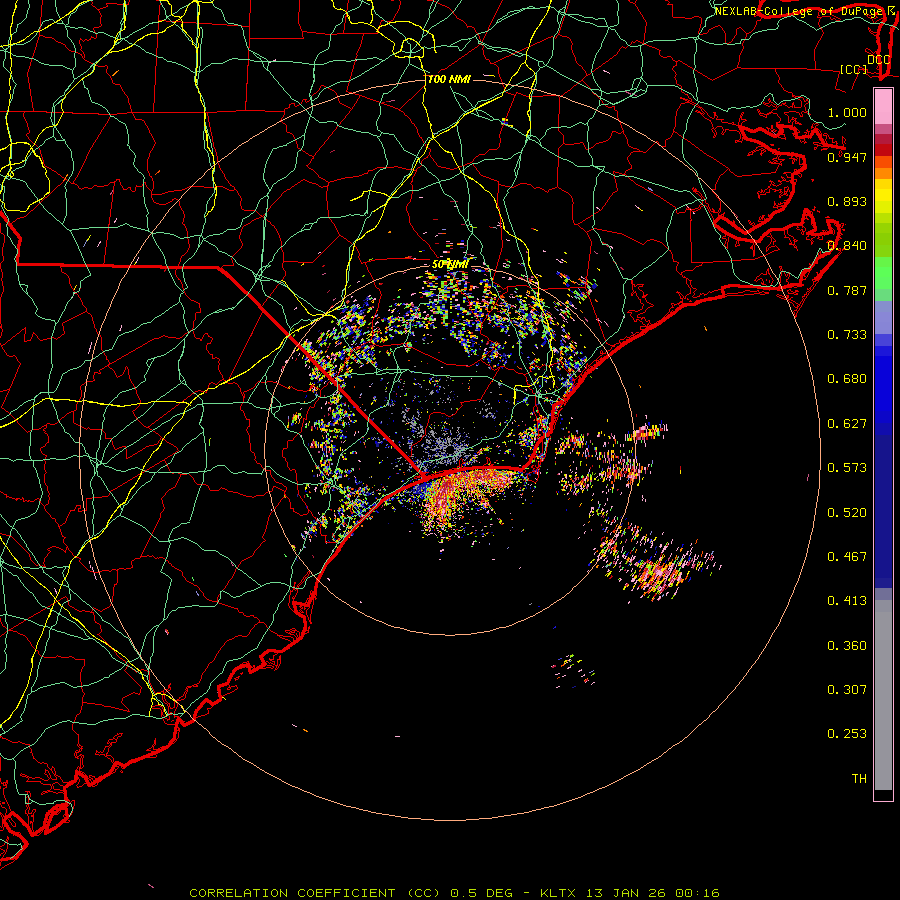Click the 0.413 scale value
The width and height of the screenshot is (900, 900).
click(847, 601)
